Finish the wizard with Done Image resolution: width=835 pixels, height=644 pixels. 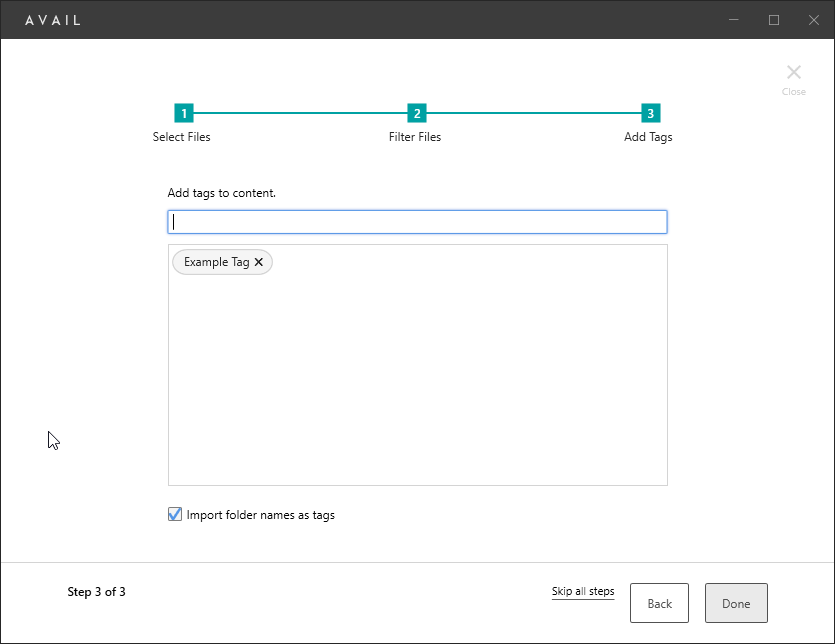point(736,603)
